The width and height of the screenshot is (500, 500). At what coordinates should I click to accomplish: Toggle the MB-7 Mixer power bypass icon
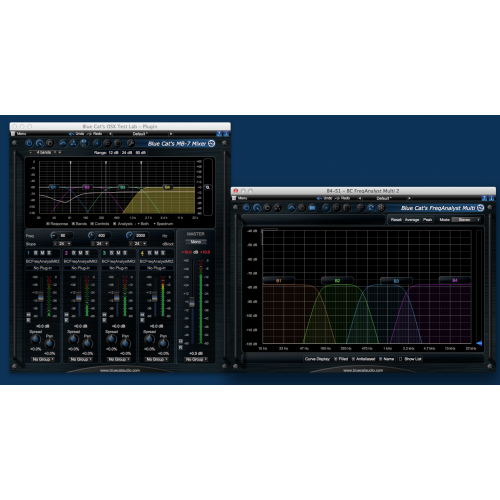click(x=29, y=143)
